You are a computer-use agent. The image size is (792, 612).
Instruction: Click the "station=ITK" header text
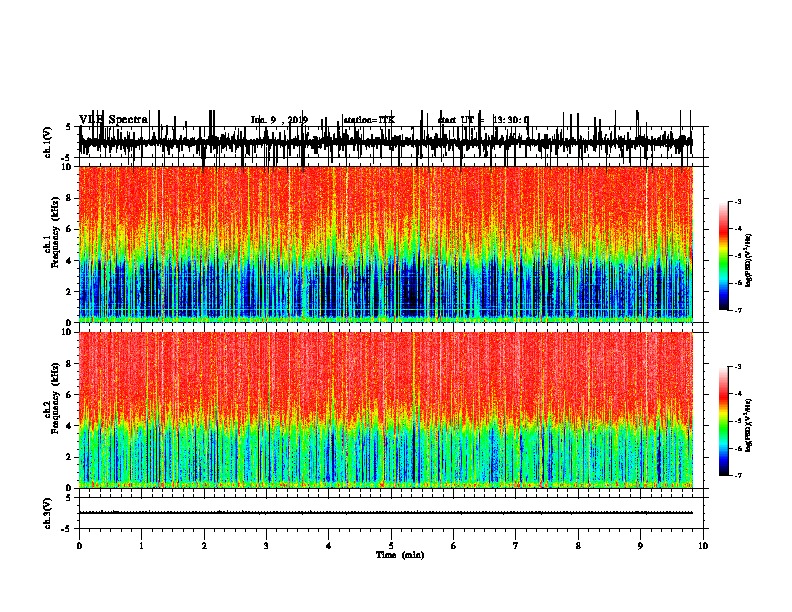pyautogui.click(x=369, y=120)
